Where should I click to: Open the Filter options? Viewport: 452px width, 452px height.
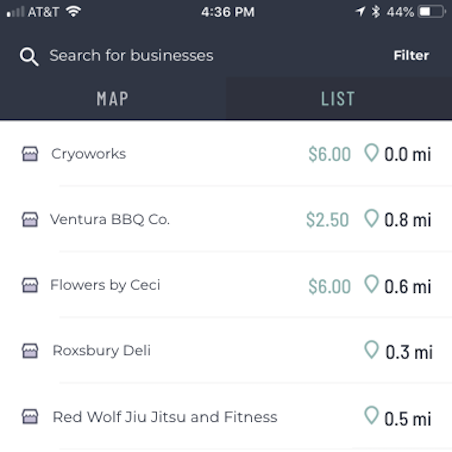411,55
